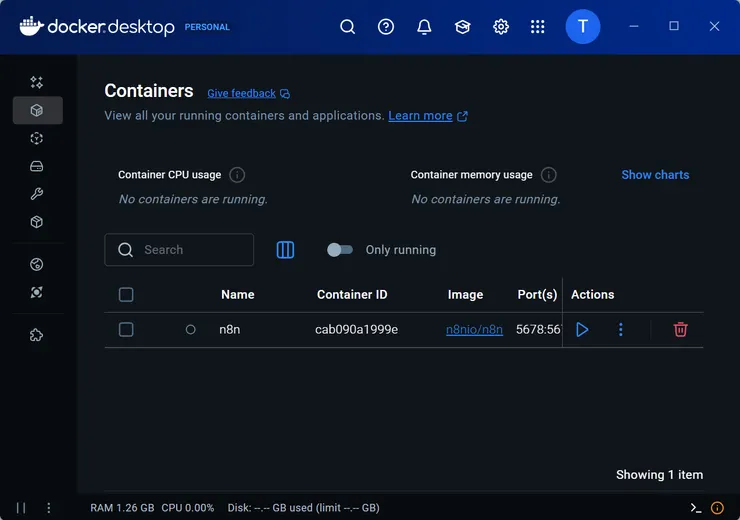
Task: Delete the n8n container with trash icon
Action: [680, 329]
